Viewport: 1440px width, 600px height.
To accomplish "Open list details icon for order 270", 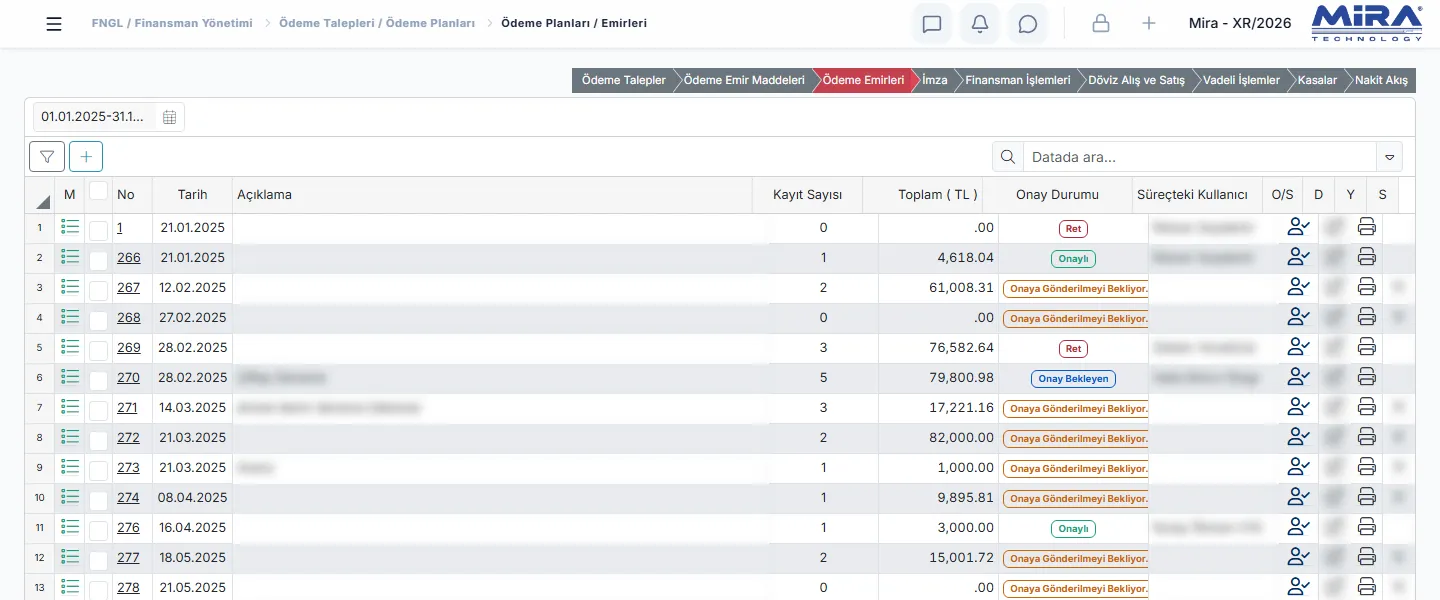I will click(70, 377).
